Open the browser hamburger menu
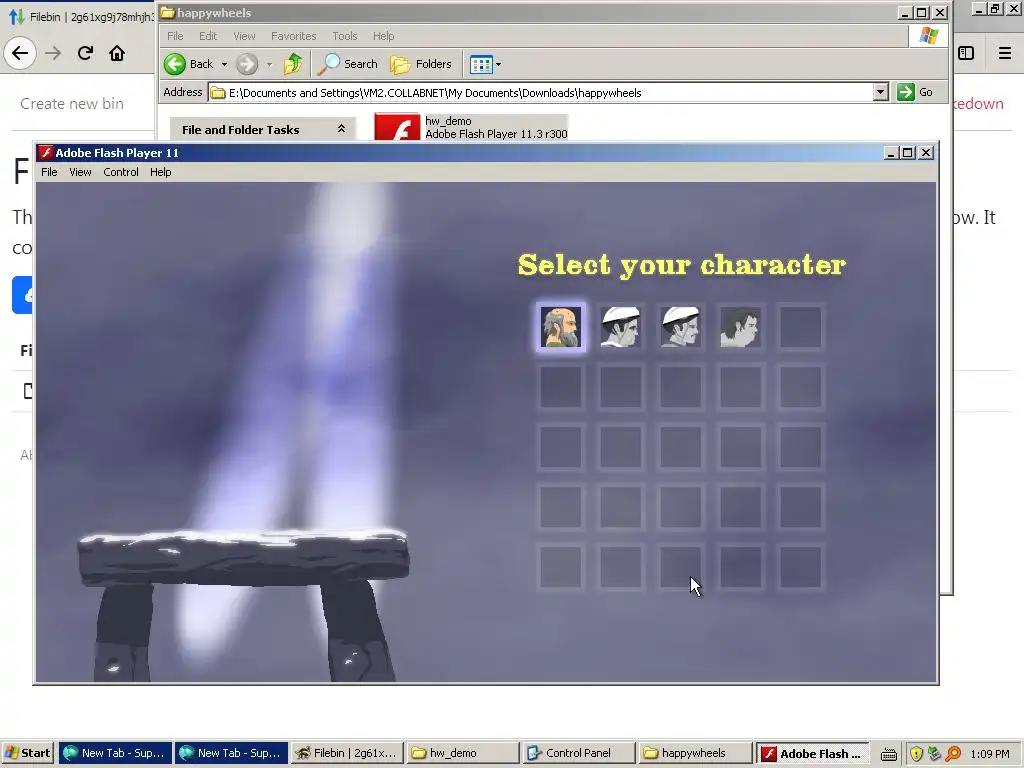Screen dimensions: 1024x768 pos(1004,53)
